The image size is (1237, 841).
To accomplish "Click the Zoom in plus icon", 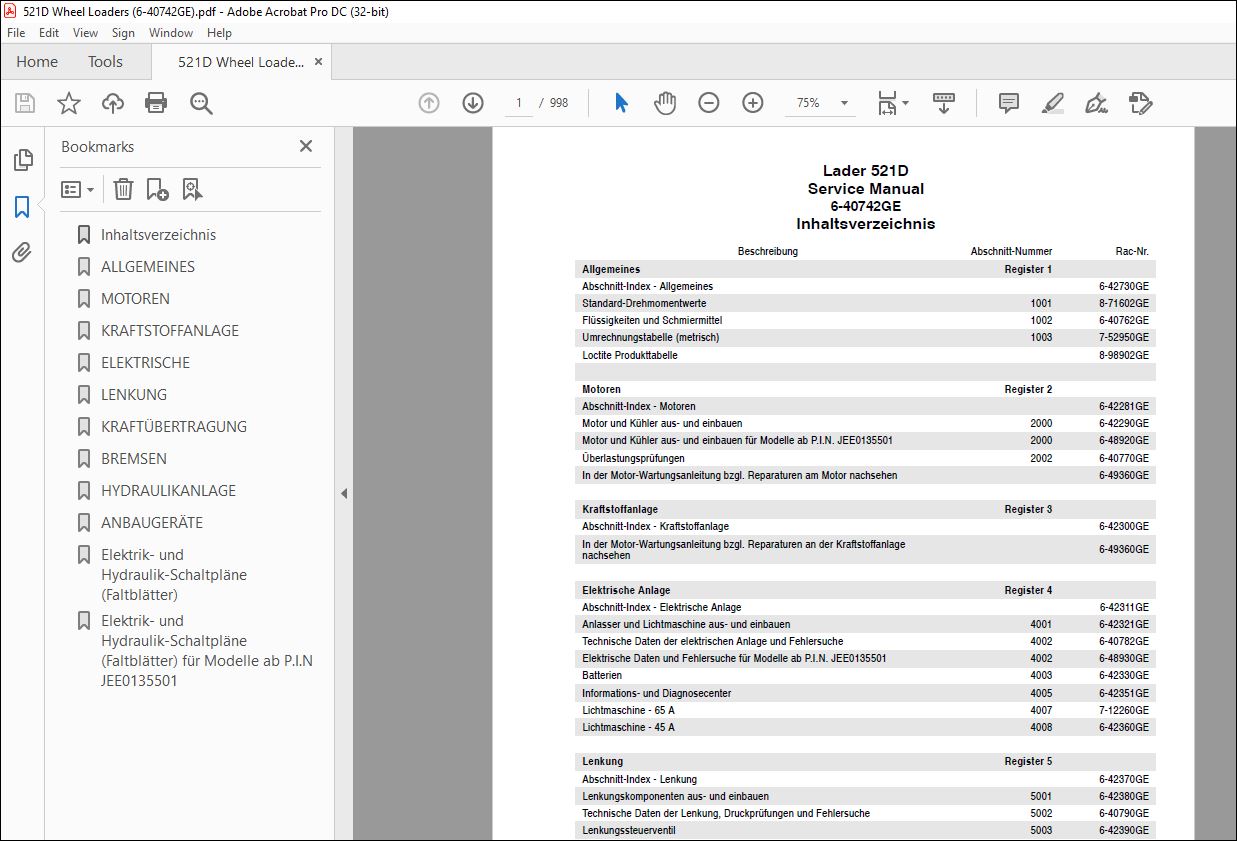I will (753, 103).
